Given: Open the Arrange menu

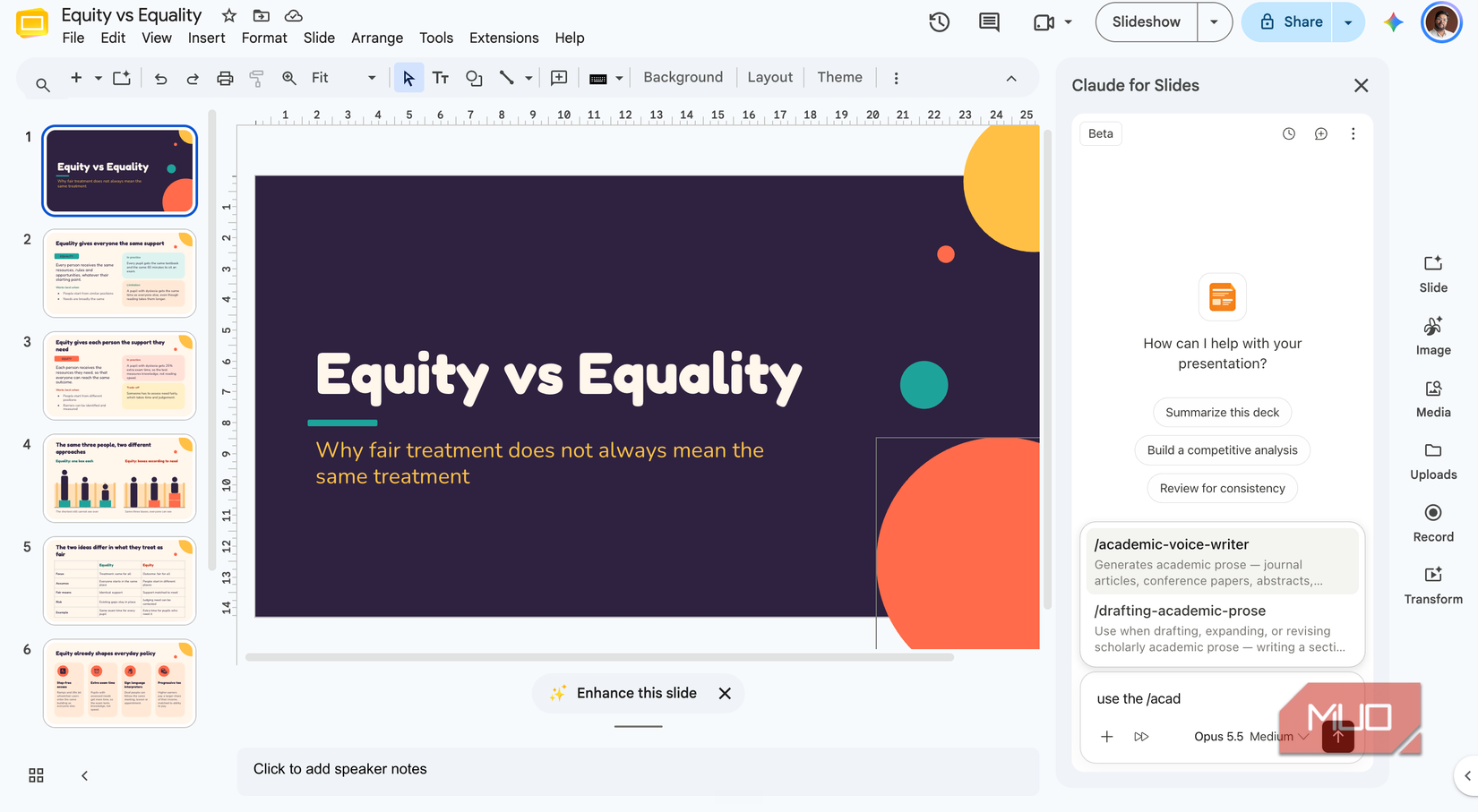Looking at the screenshot, I should pyautogui.click(x=377, y=38).
